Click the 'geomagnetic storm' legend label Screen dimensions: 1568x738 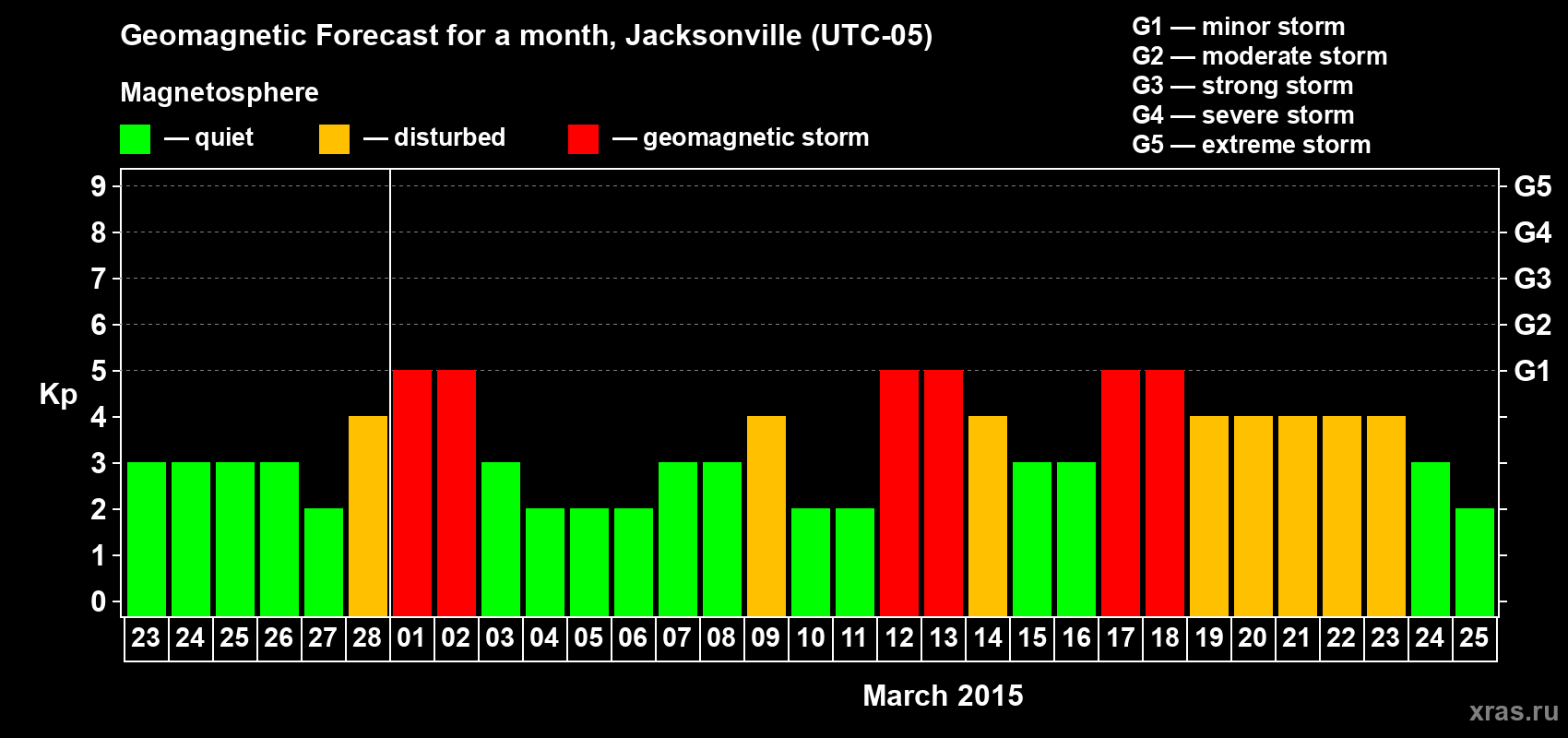click(755, 137)
